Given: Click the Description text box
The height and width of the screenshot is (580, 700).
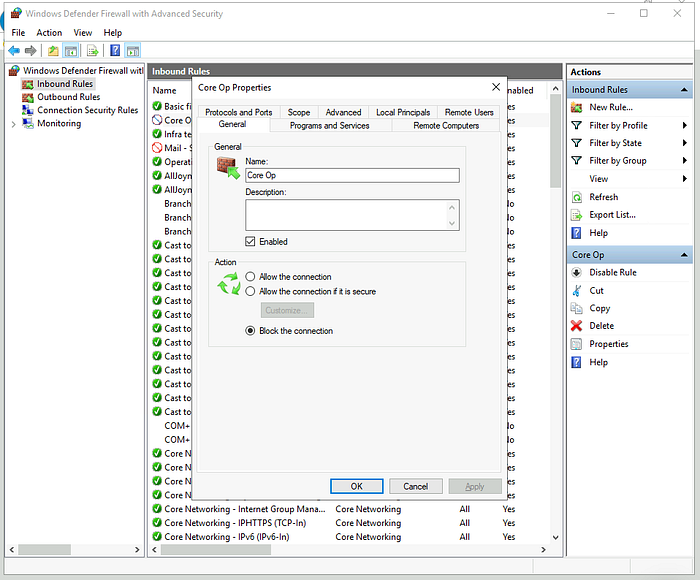Looking at the screenshot, I should tap(352, 215).
